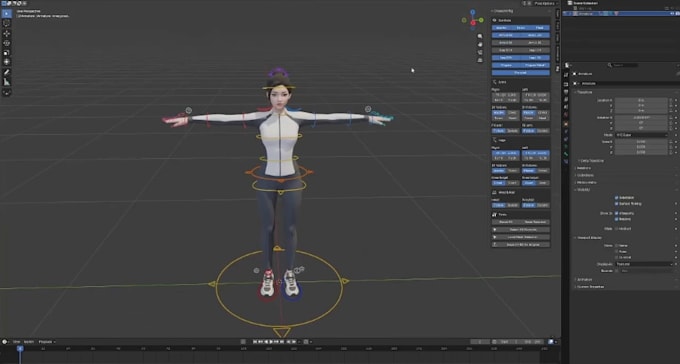The image size is (680, 364).
Task: Open the Pose Options dropdown in header
Action: (x=546, y=3)
